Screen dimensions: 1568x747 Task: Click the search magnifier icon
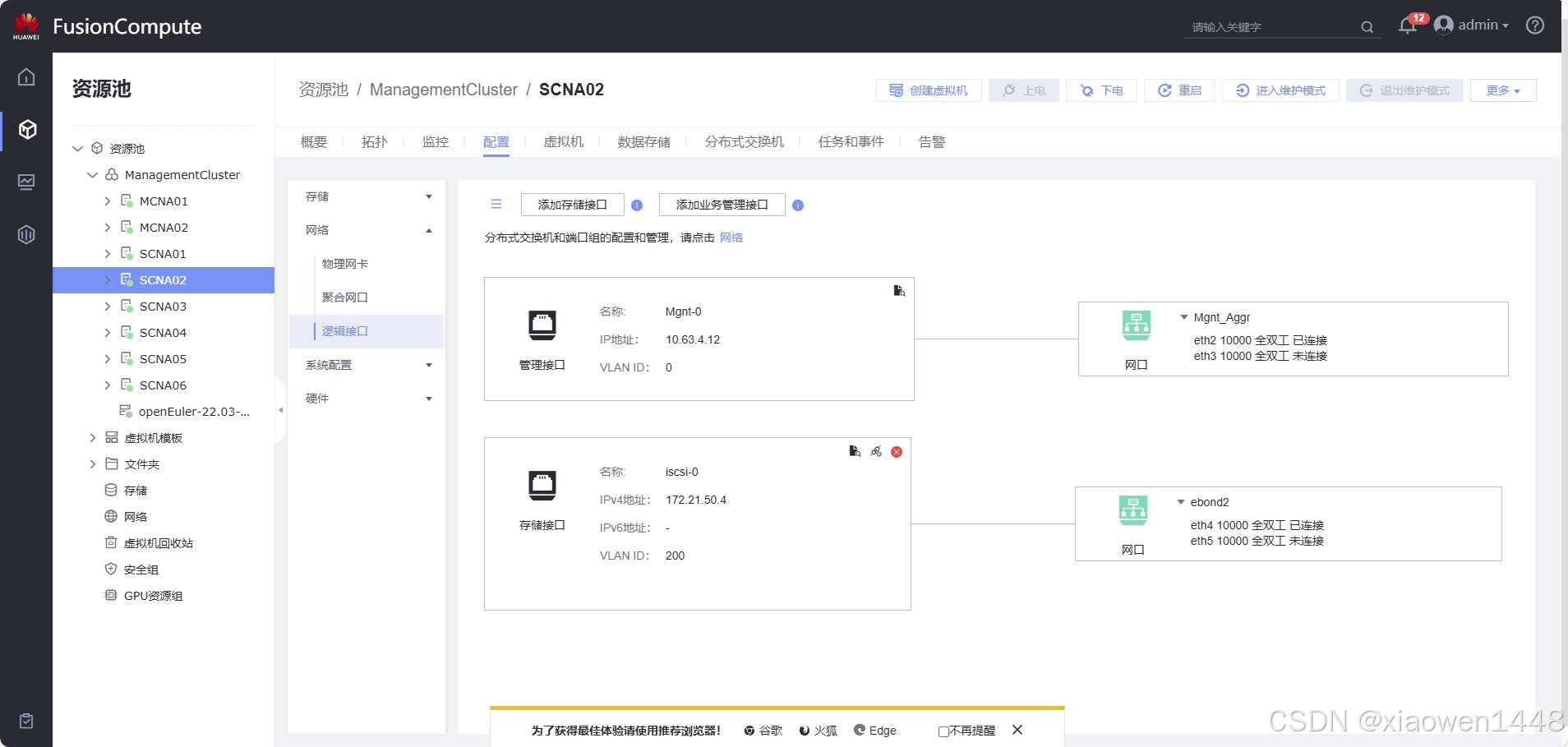click(x=1367, y=27)
